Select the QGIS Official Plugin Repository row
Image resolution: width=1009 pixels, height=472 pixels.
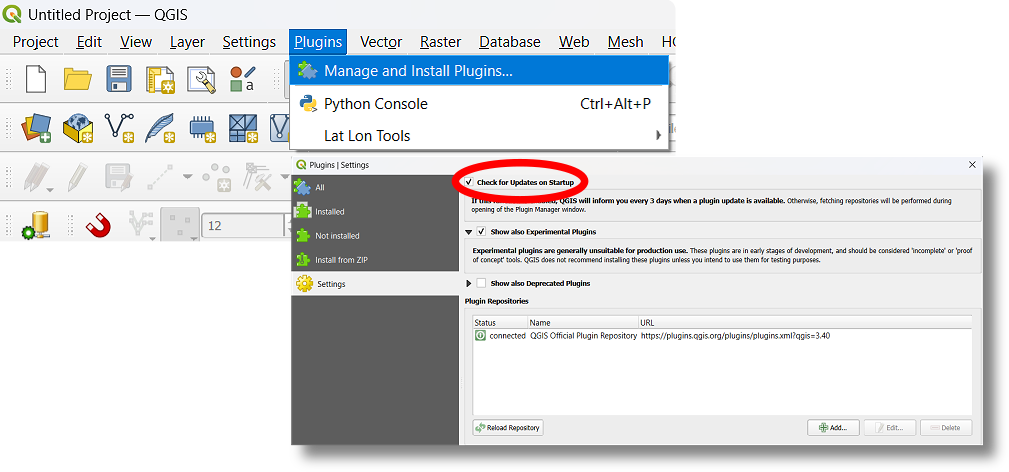click(722, 335)
